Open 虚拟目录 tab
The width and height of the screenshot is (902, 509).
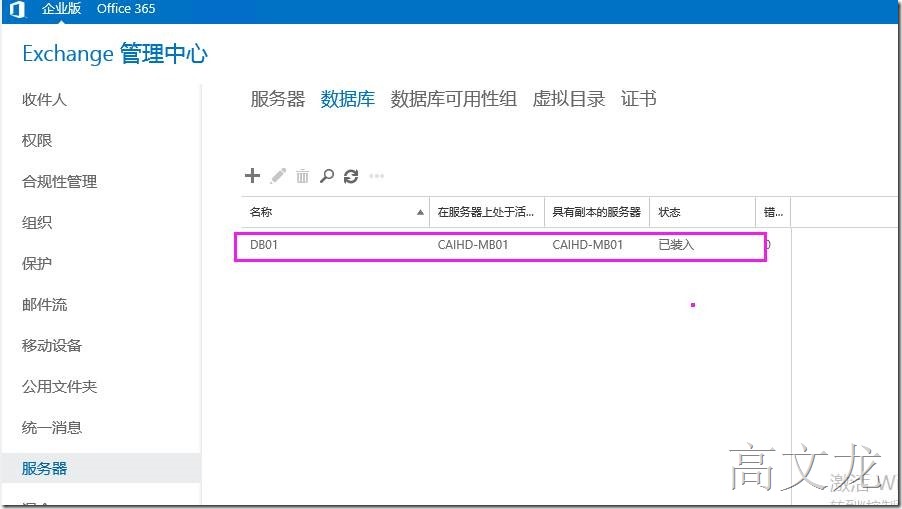568,99
